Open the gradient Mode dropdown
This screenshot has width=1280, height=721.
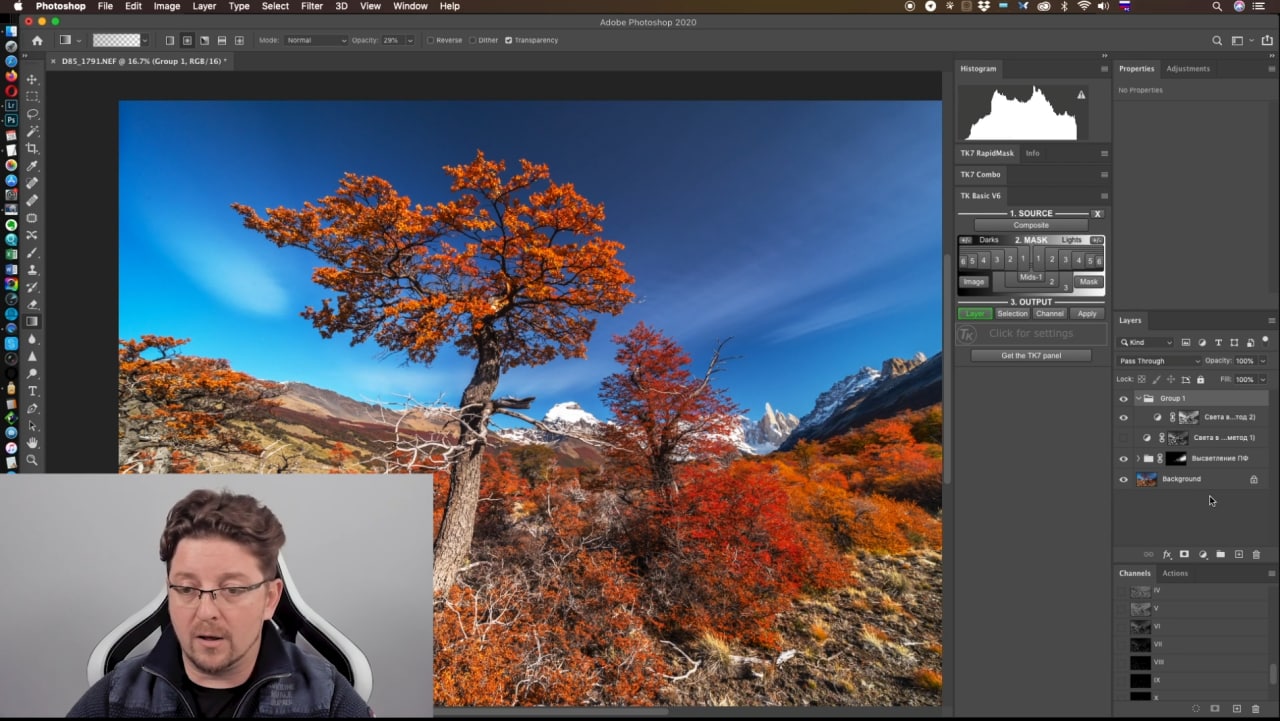point(316,41)
